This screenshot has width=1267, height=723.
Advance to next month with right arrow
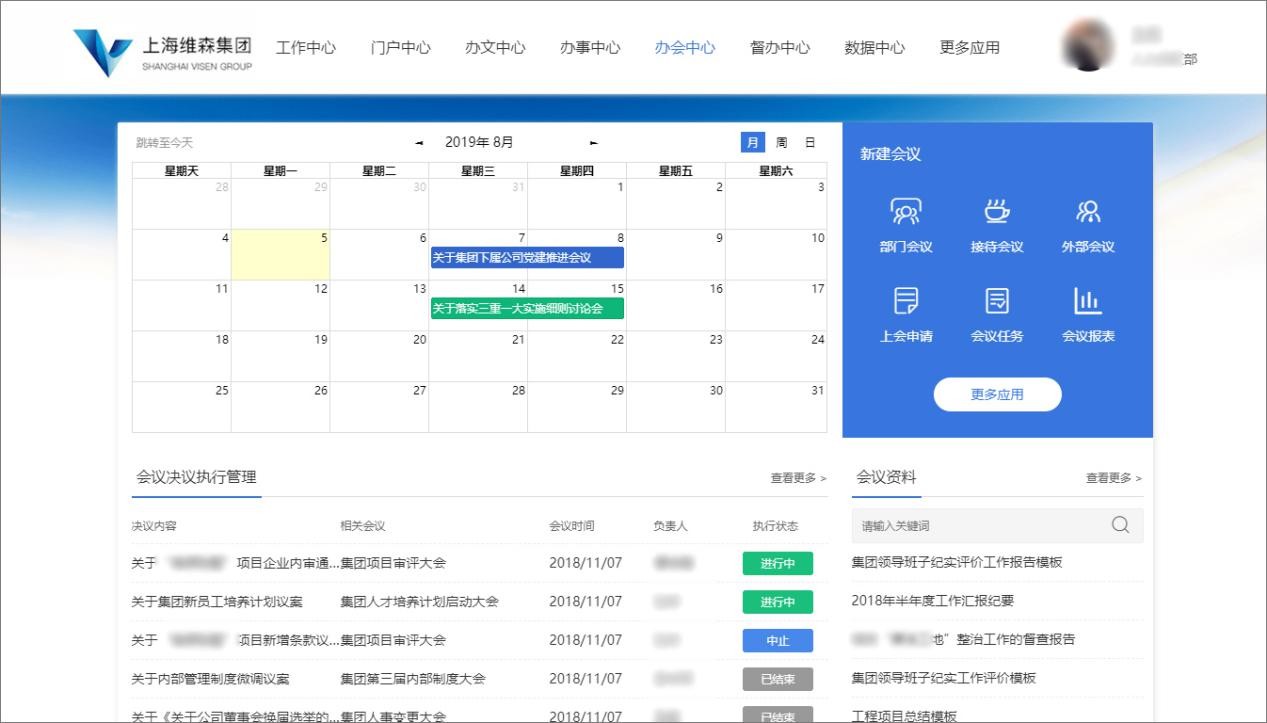tap(594, 143)
